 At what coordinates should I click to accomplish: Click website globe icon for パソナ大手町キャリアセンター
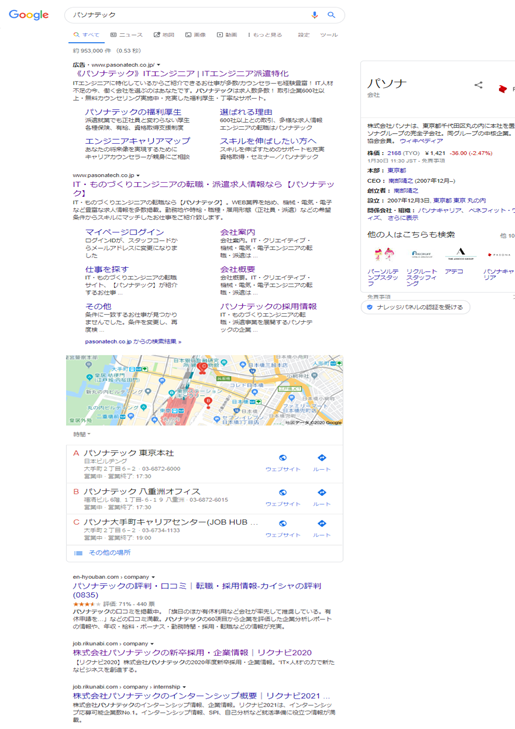[x=283, y=524]
